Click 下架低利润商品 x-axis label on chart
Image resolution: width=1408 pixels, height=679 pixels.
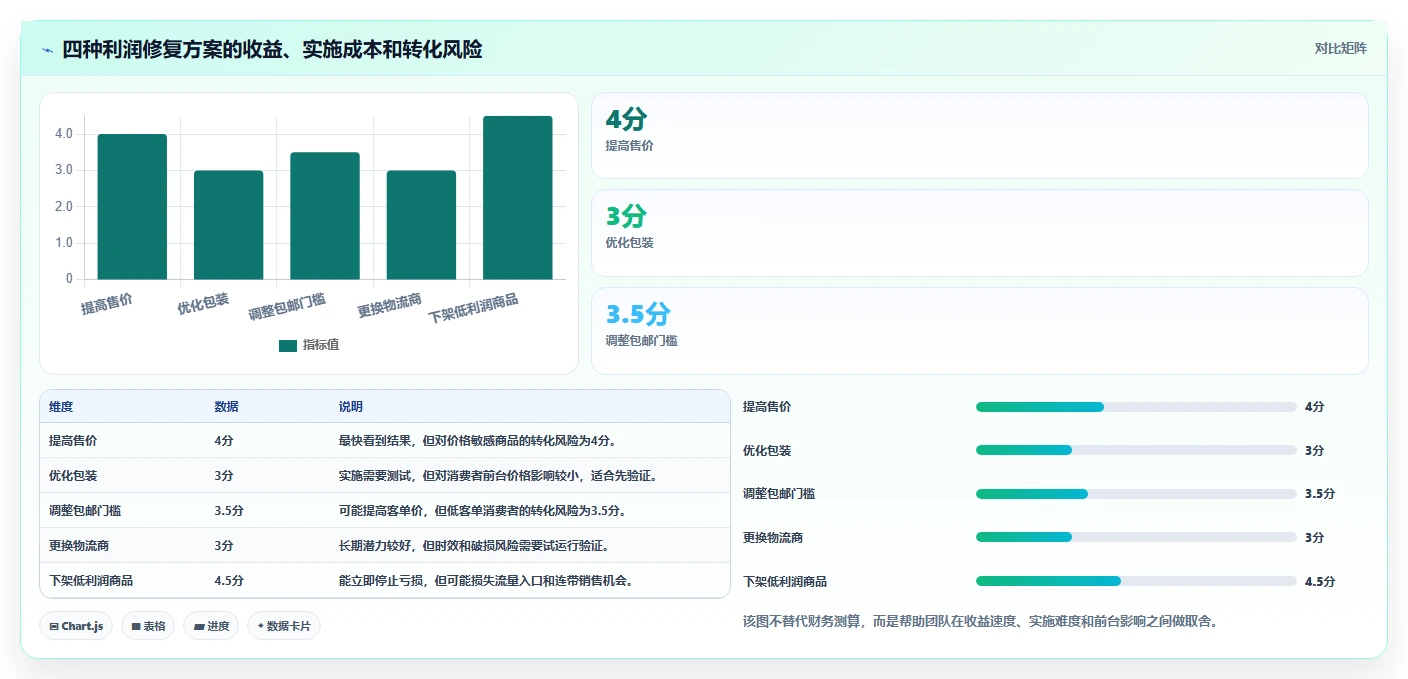[474, 309]
